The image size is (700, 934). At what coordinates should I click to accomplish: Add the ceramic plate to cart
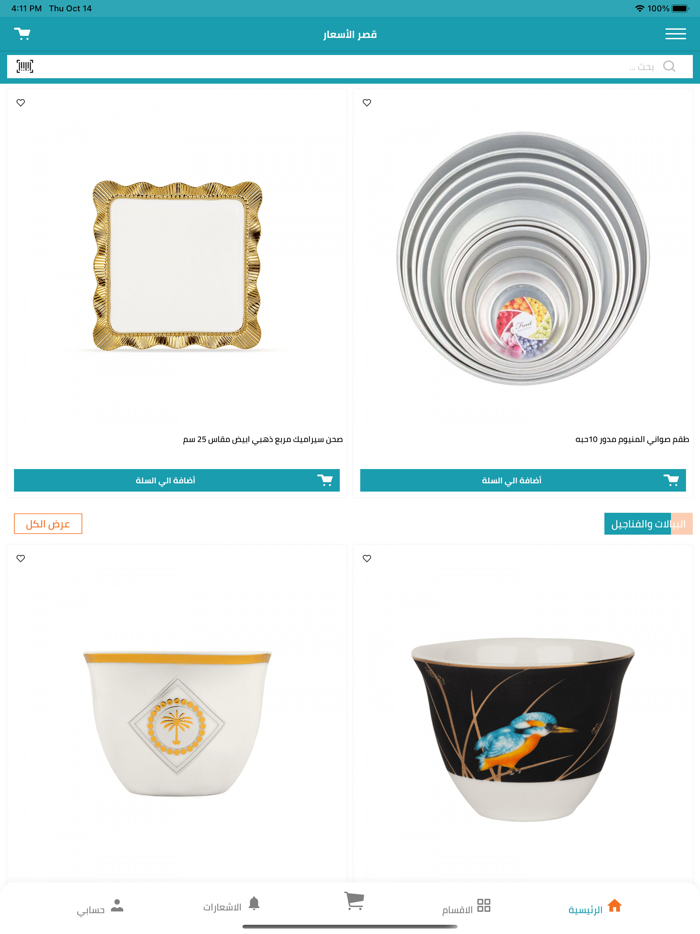[177, 480]
